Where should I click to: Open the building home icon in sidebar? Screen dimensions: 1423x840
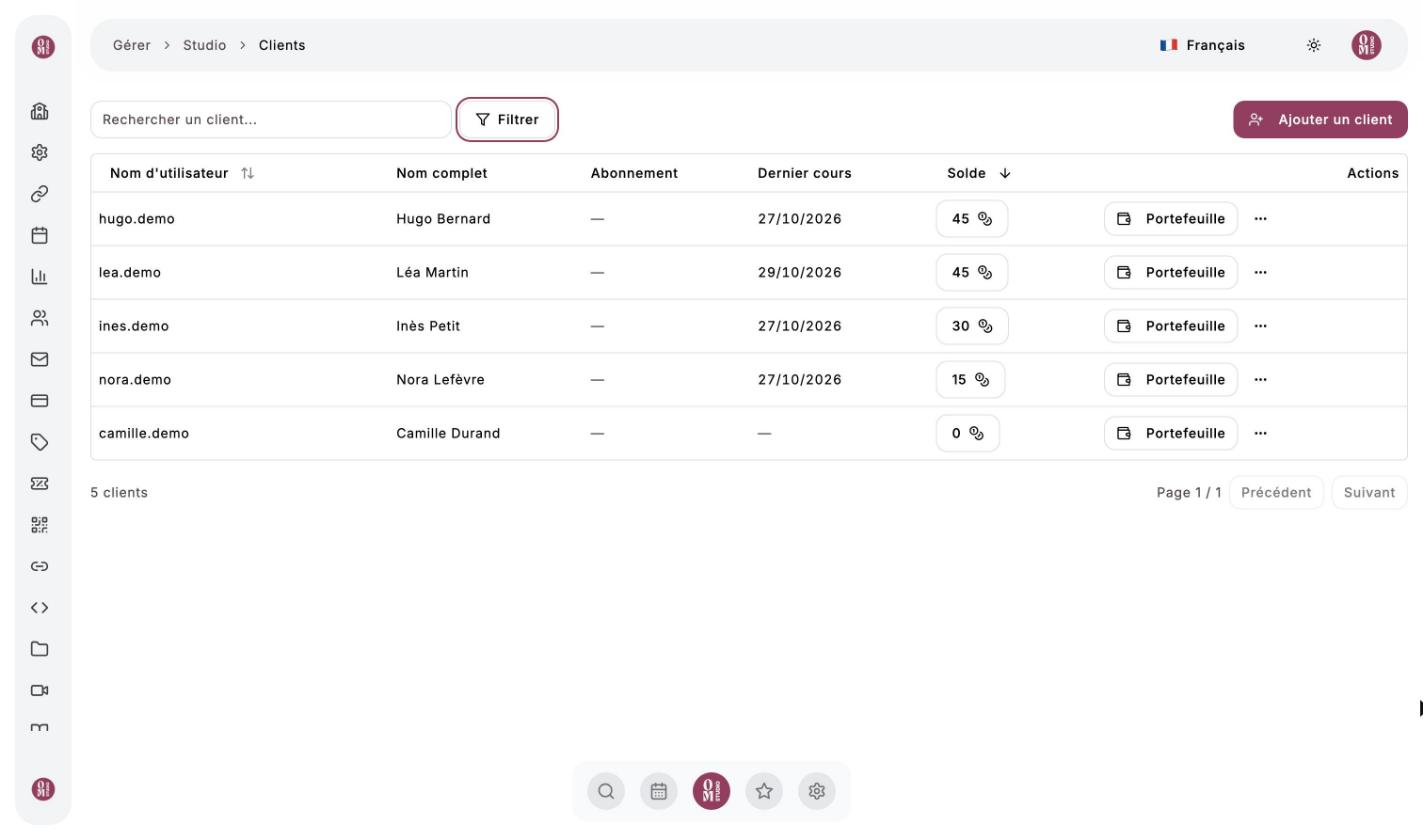[x=40, y=111]
